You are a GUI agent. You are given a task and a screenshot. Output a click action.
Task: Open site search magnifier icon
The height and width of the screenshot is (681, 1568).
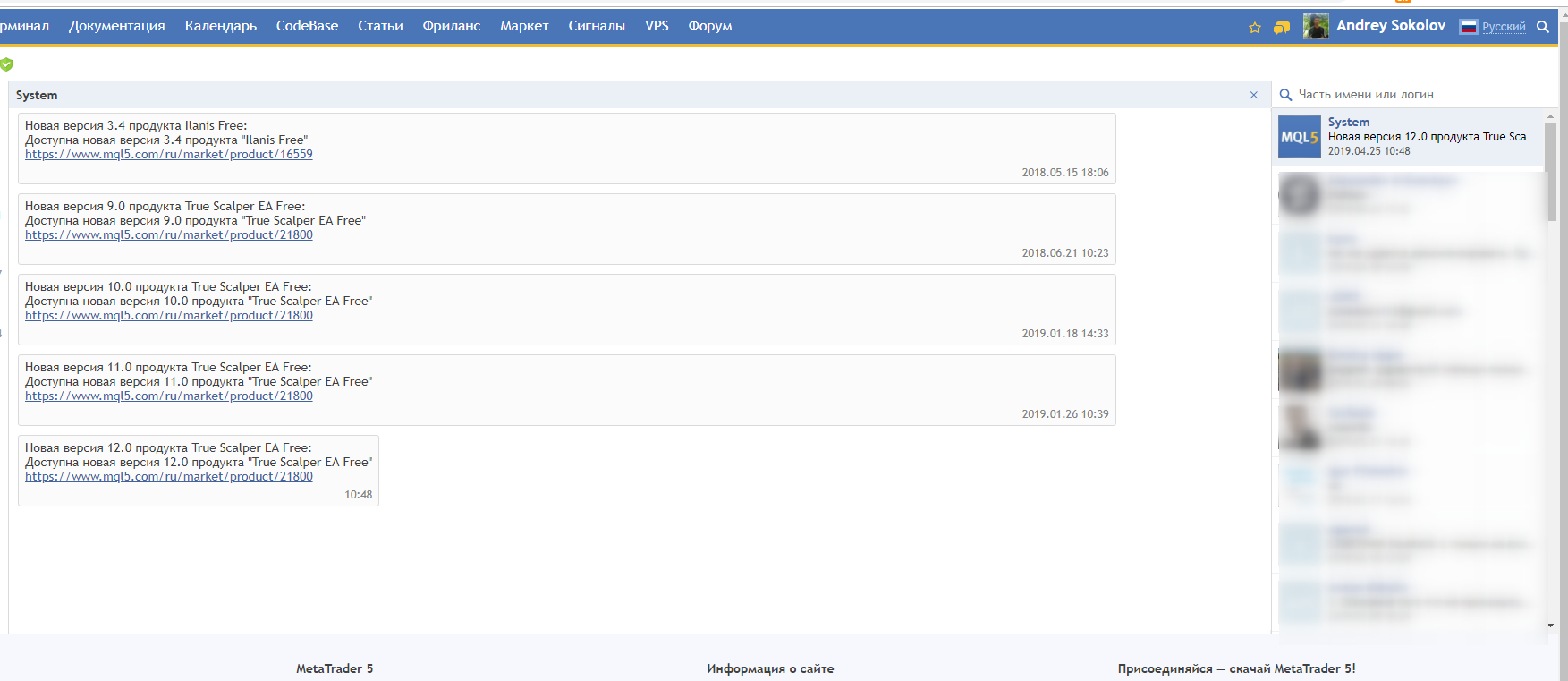[x=1543, y=27]
